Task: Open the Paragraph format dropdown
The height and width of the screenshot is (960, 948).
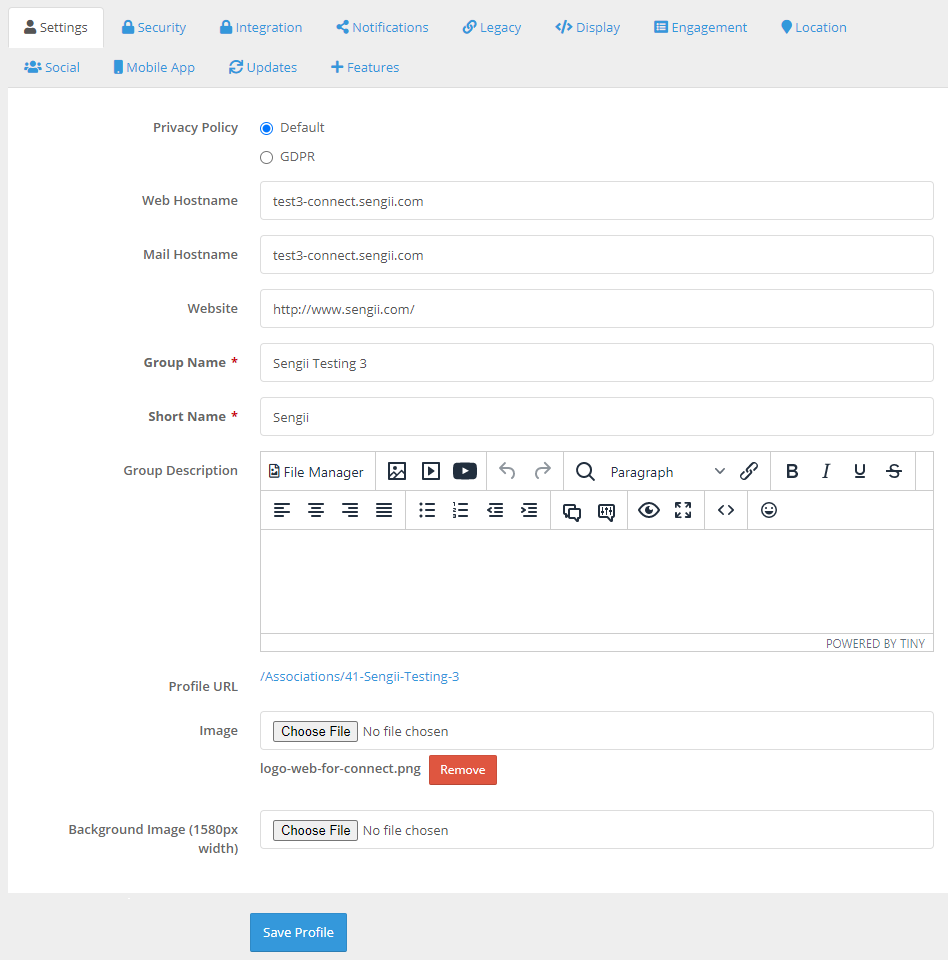Action: (x=668, y=471)
